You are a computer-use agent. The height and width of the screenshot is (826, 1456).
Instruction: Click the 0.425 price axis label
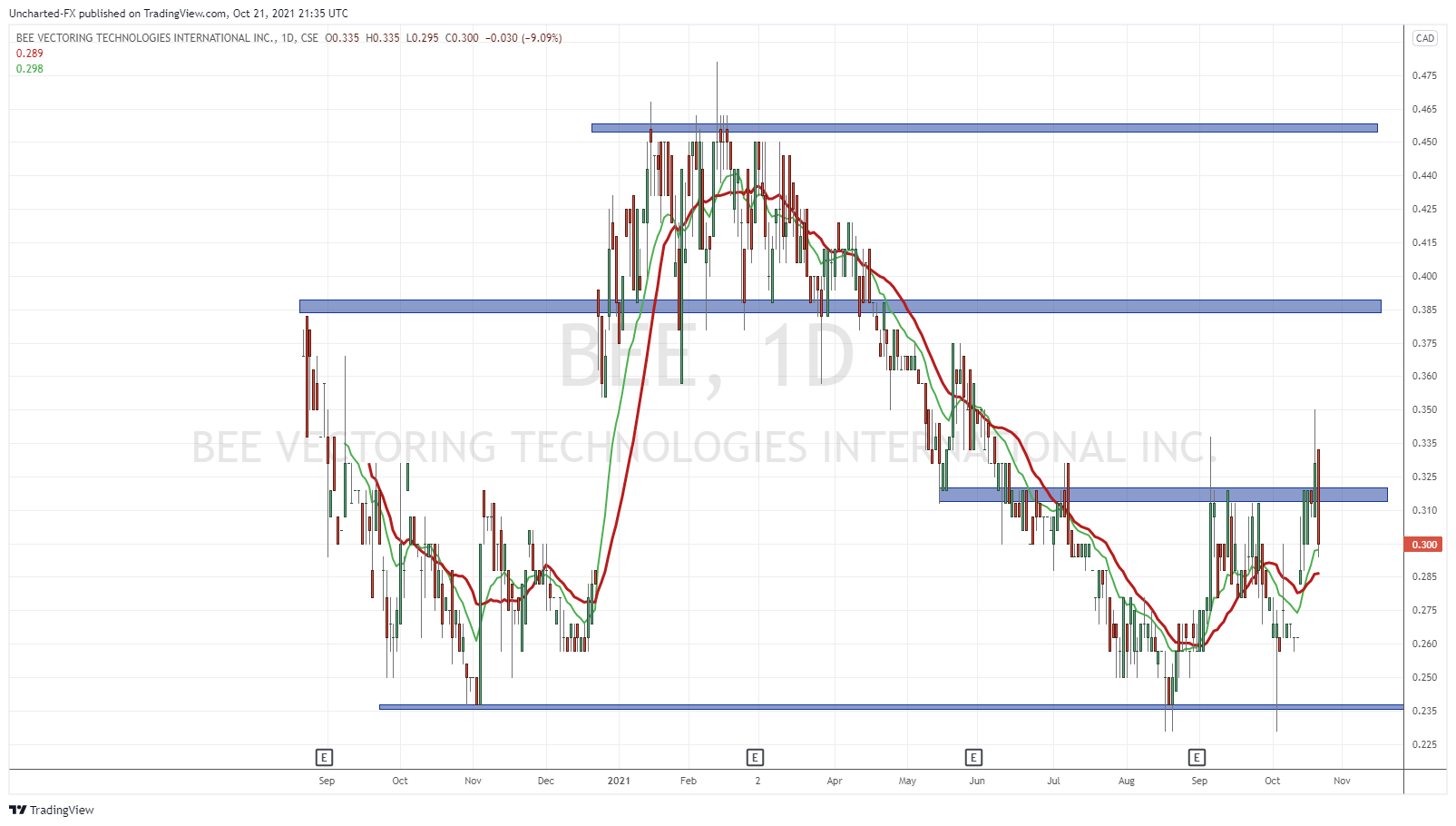click(x=1424, y=209)
